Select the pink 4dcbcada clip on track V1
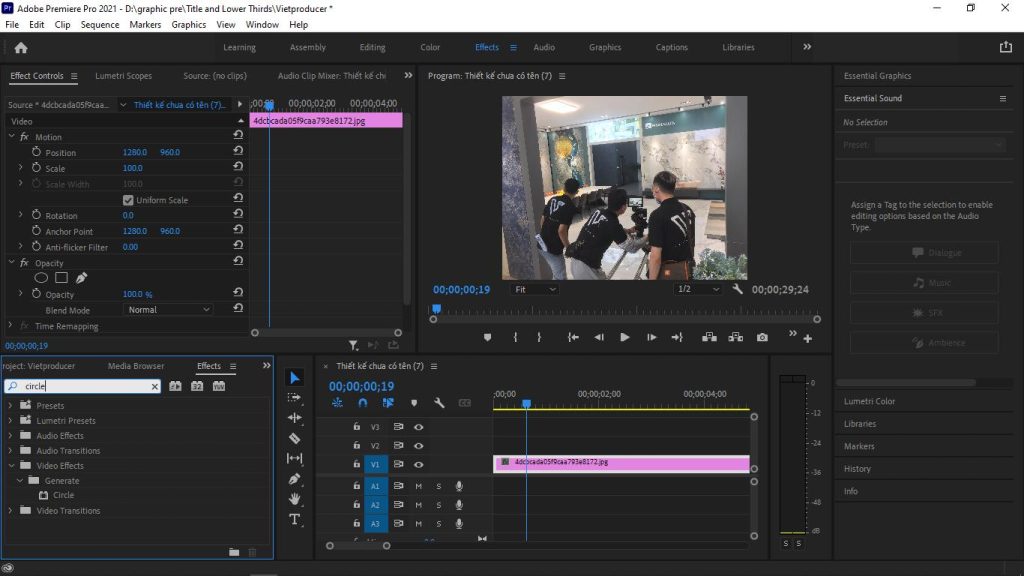1024x576 pixels. (x=620, y=463)
